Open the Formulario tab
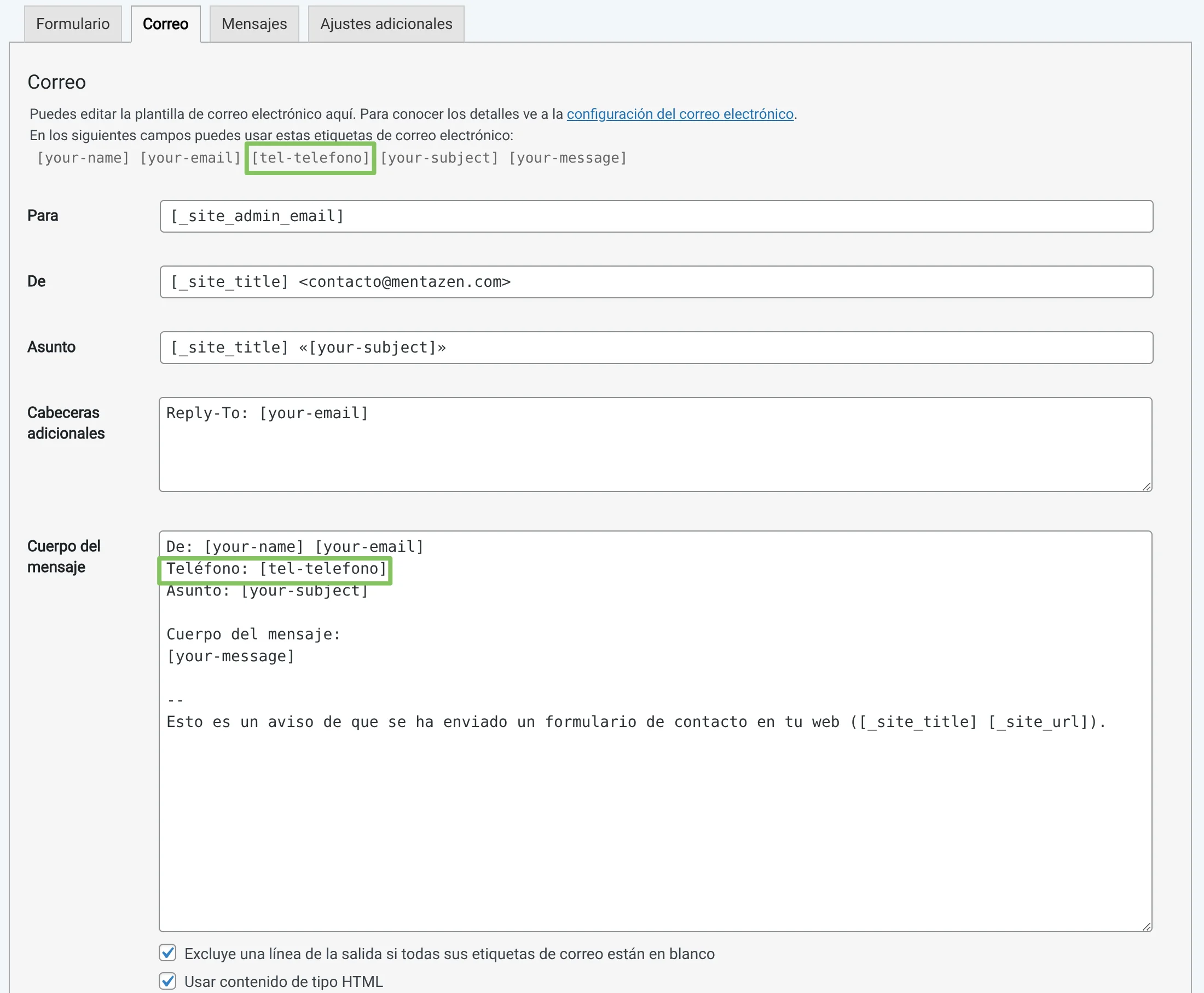The image size is (1204, 993). [73, 24]
